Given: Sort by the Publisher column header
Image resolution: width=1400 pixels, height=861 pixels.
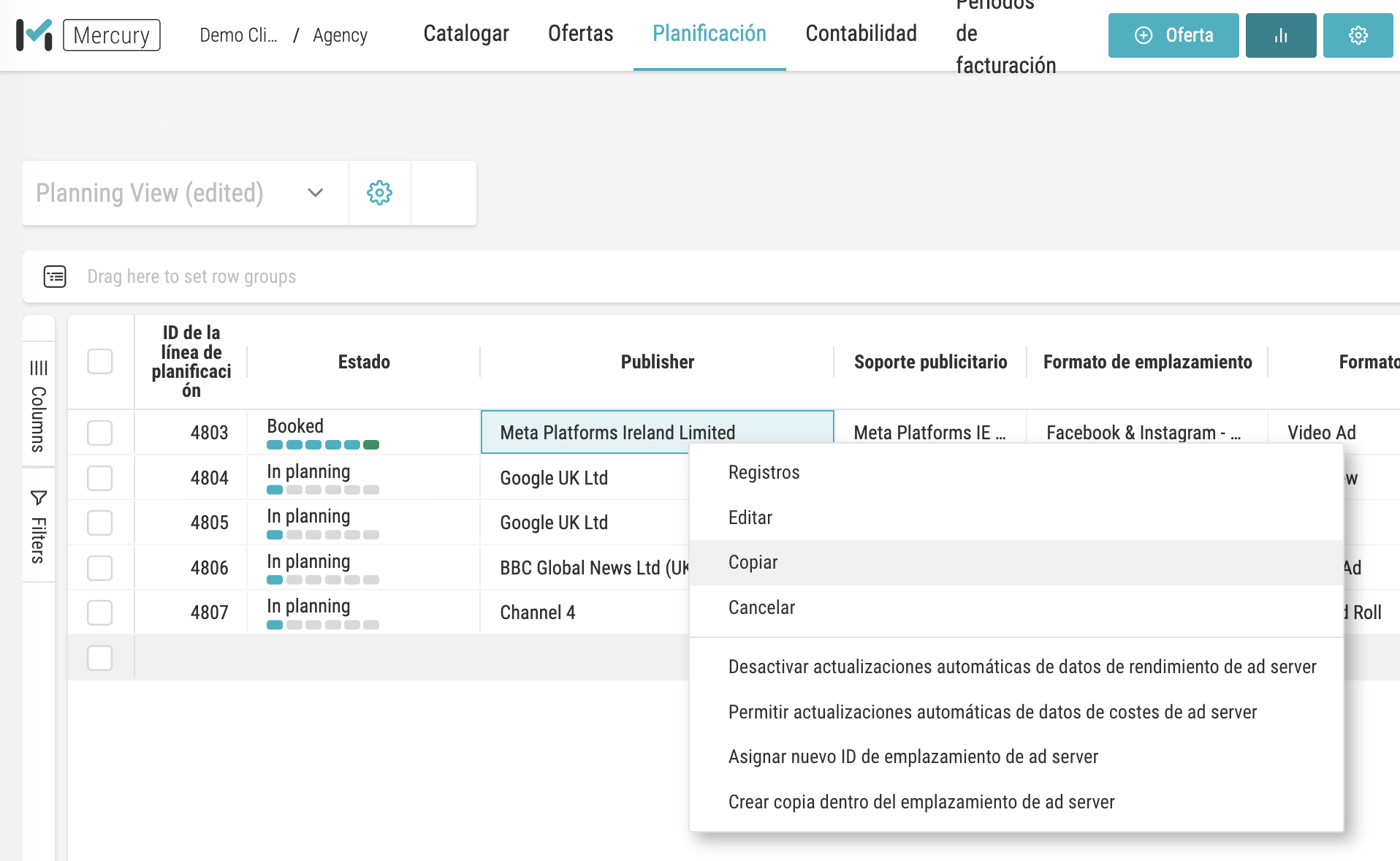Looking at the screenshot, I should coord(657,362).
